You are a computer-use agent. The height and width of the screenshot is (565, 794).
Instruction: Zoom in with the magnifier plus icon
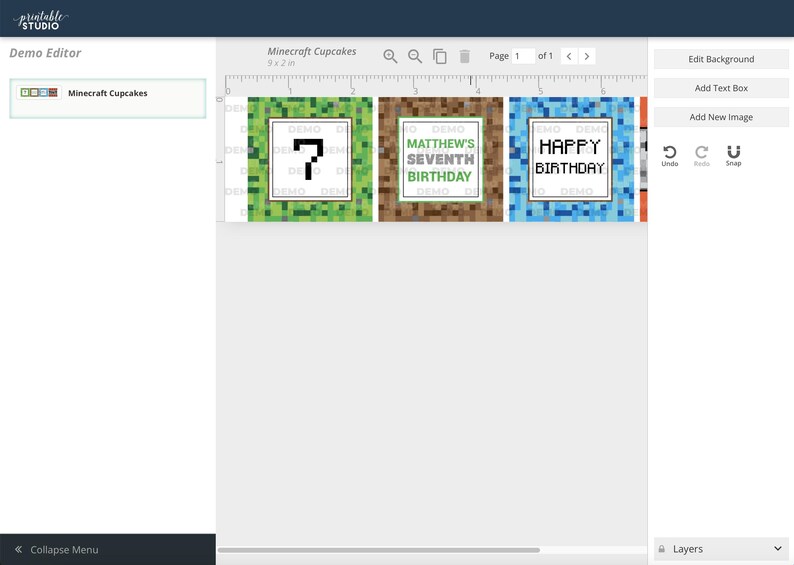tap(390, 56)
